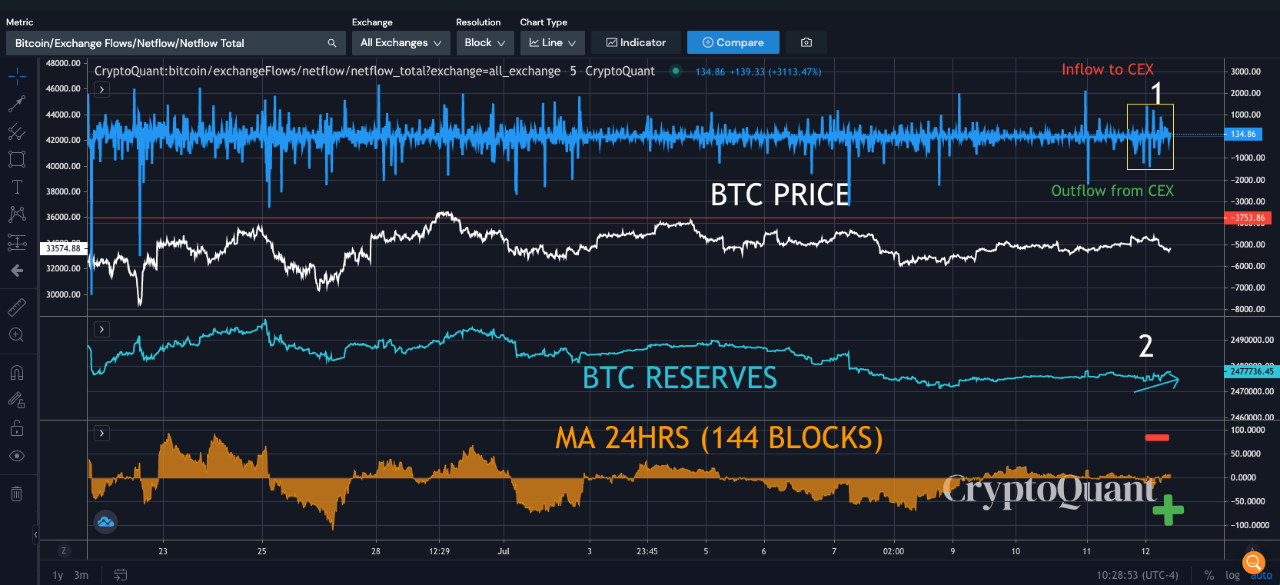Open the Line chart type dropdown
Viewport: 1280px width, 585px height.
click(552, 42)
